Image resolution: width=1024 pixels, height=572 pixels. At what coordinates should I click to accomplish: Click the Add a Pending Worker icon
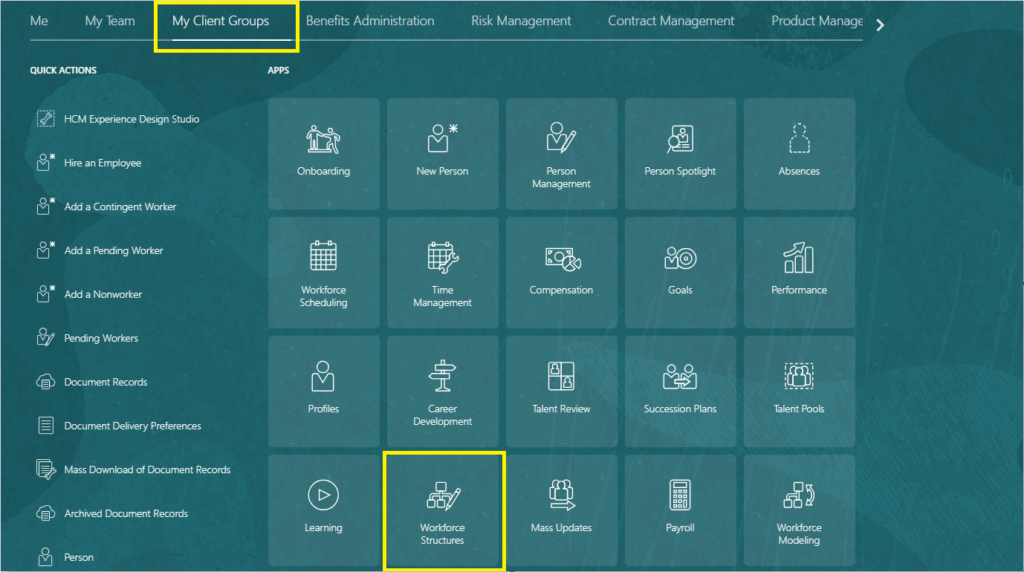coord(45,249)
